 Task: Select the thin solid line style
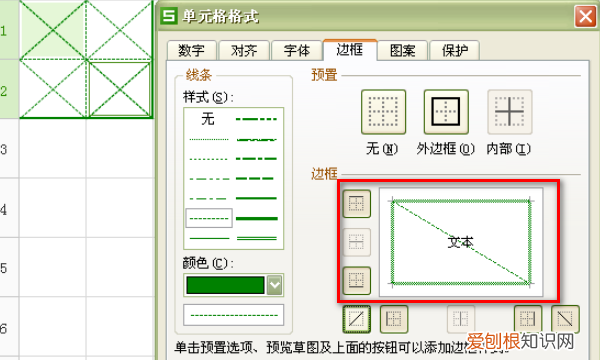(x=209, y=238)
